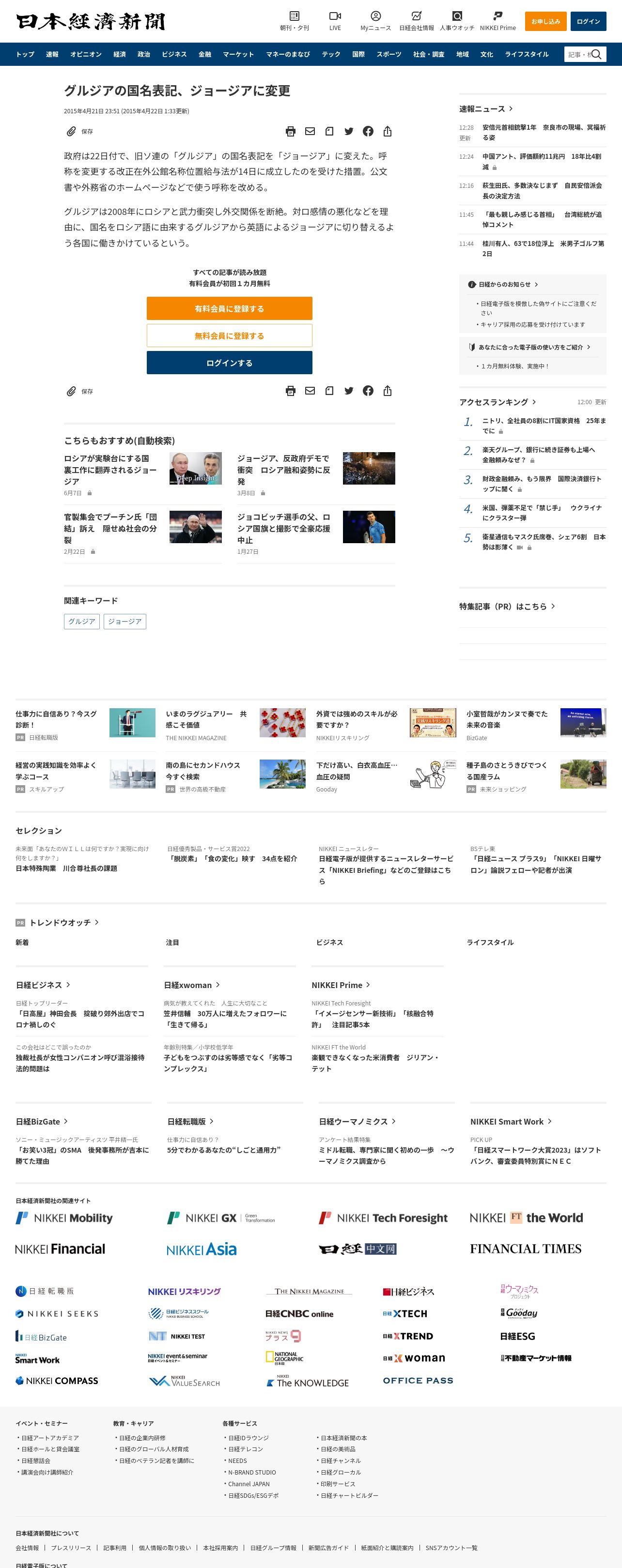The width and height of the screenshot is (622, 1568).
Task: Click the ジョージア keyword tag
Action: point(125,622)
